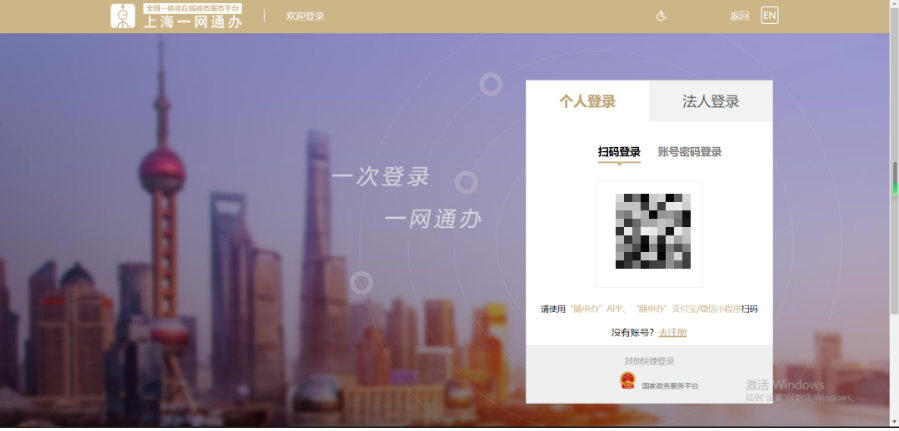Click the 其他快捷登录 label

[x=649, y=361]
